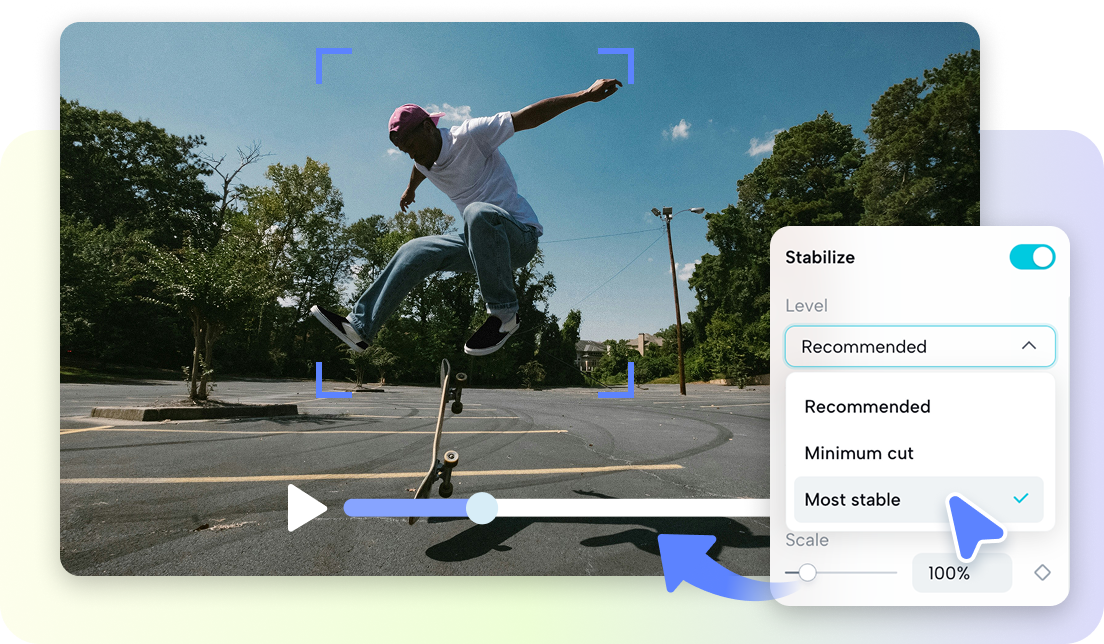Click the teal checkmark next to Most stable
The width and height of the screenshot is (1104, 644).
(1022, 499)
